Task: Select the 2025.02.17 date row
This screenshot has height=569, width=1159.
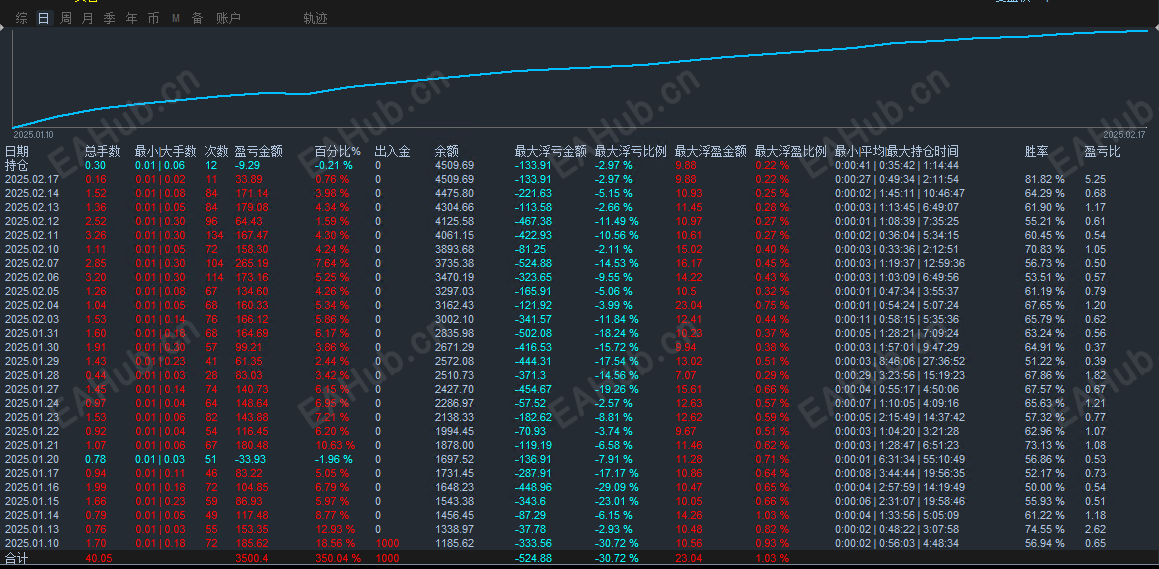Action: tap(580, 180)
